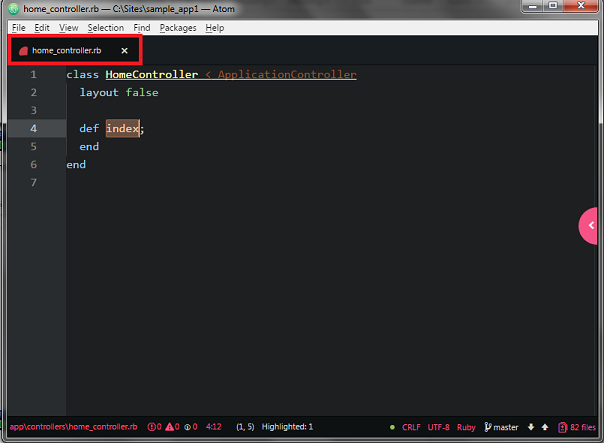The image size is (604, 443).
Task: Click the linter info count icon
Action: pos(187,427)
